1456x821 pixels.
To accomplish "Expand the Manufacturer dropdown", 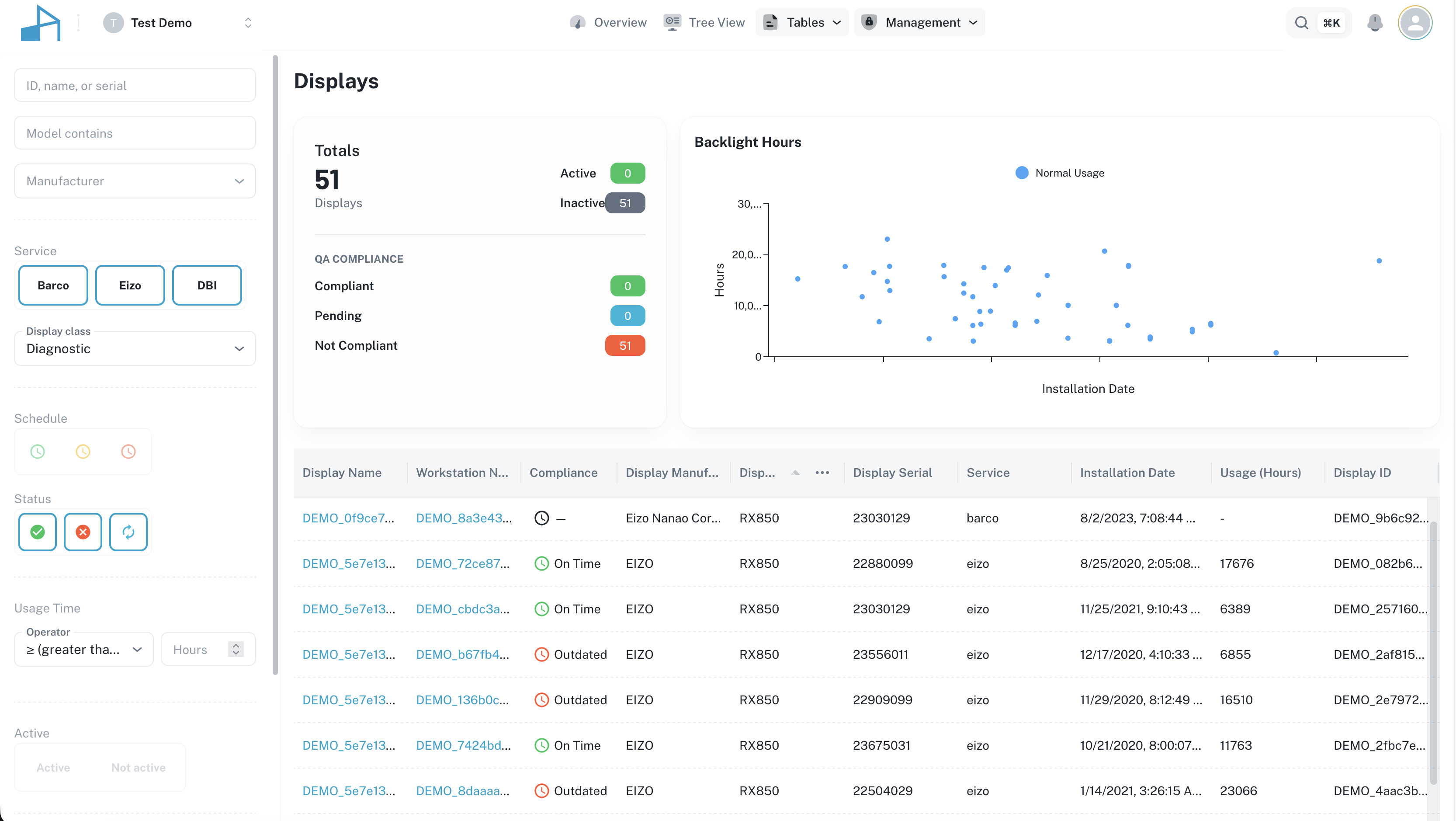I will 135,181.
